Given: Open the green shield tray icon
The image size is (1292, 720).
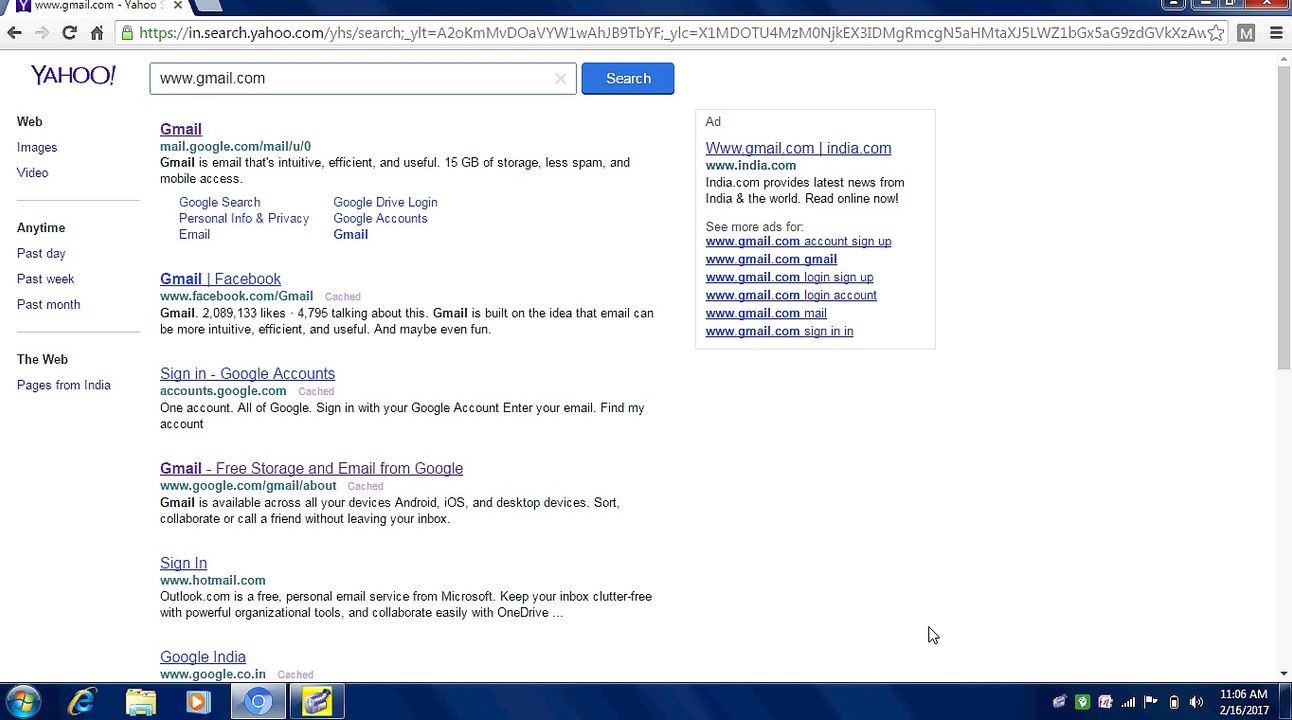Looking at the screenshot, I should pyautogui.click(x=1082, y=702).
